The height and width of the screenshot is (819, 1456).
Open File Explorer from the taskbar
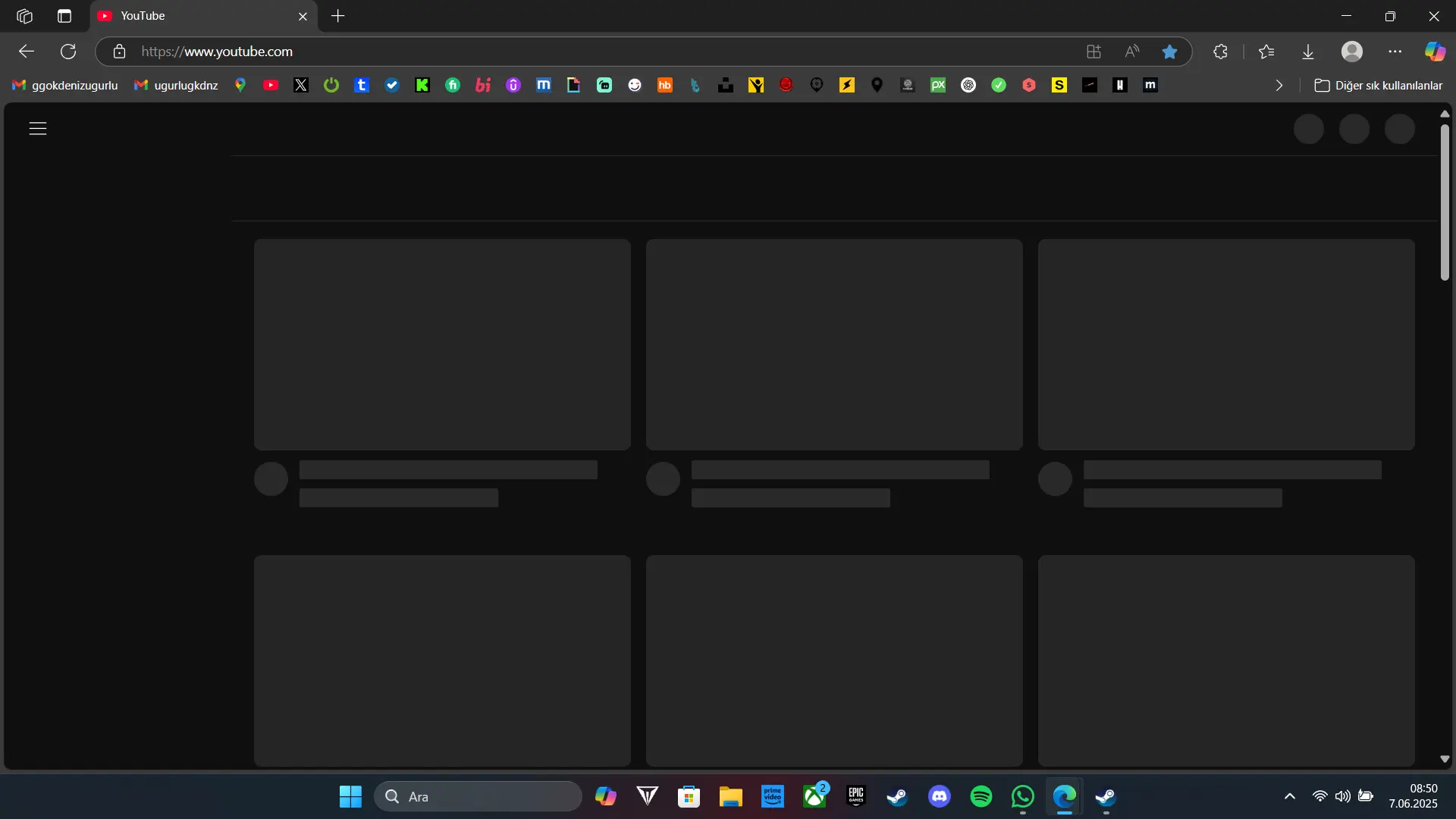tap(730, 797)
